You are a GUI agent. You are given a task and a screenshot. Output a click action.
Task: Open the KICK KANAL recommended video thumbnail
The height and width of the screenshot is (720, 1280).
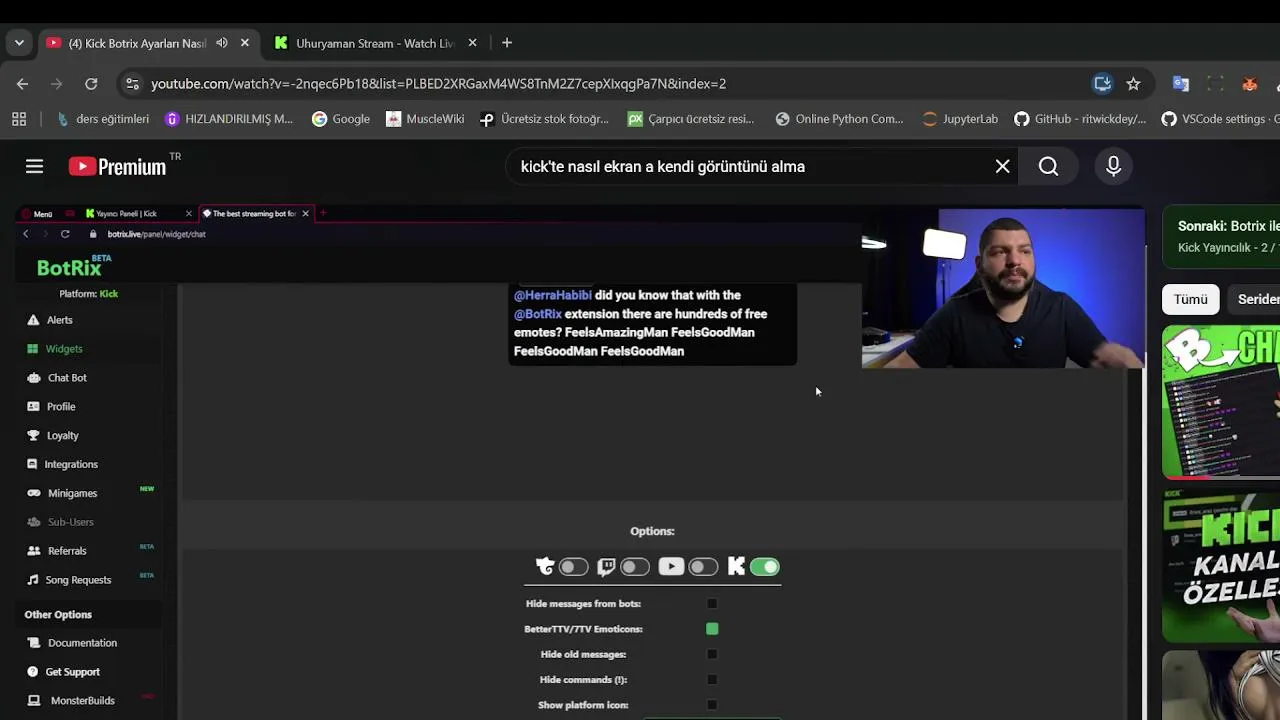(x=1221, y=567)
